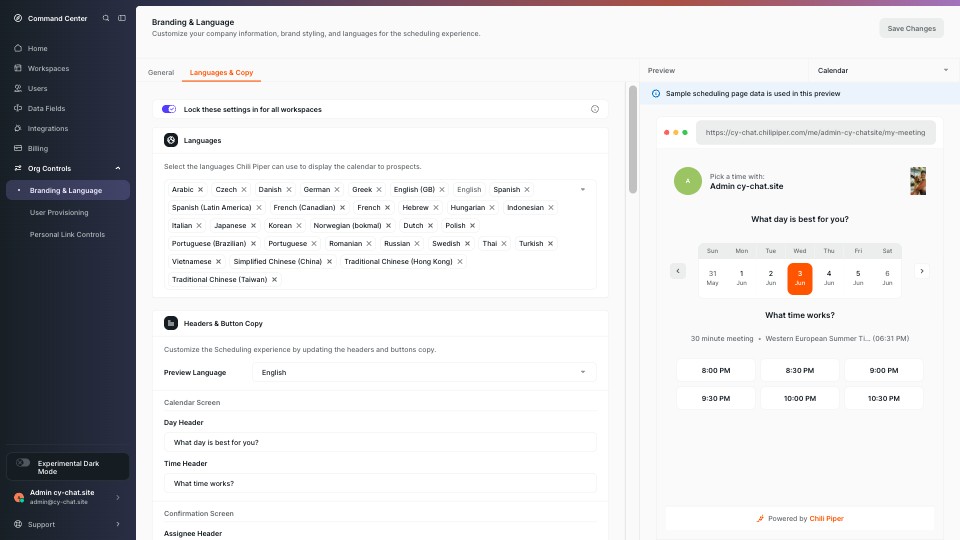Remove Czech language tag
The image size is (960, 540).
point(244,190)
